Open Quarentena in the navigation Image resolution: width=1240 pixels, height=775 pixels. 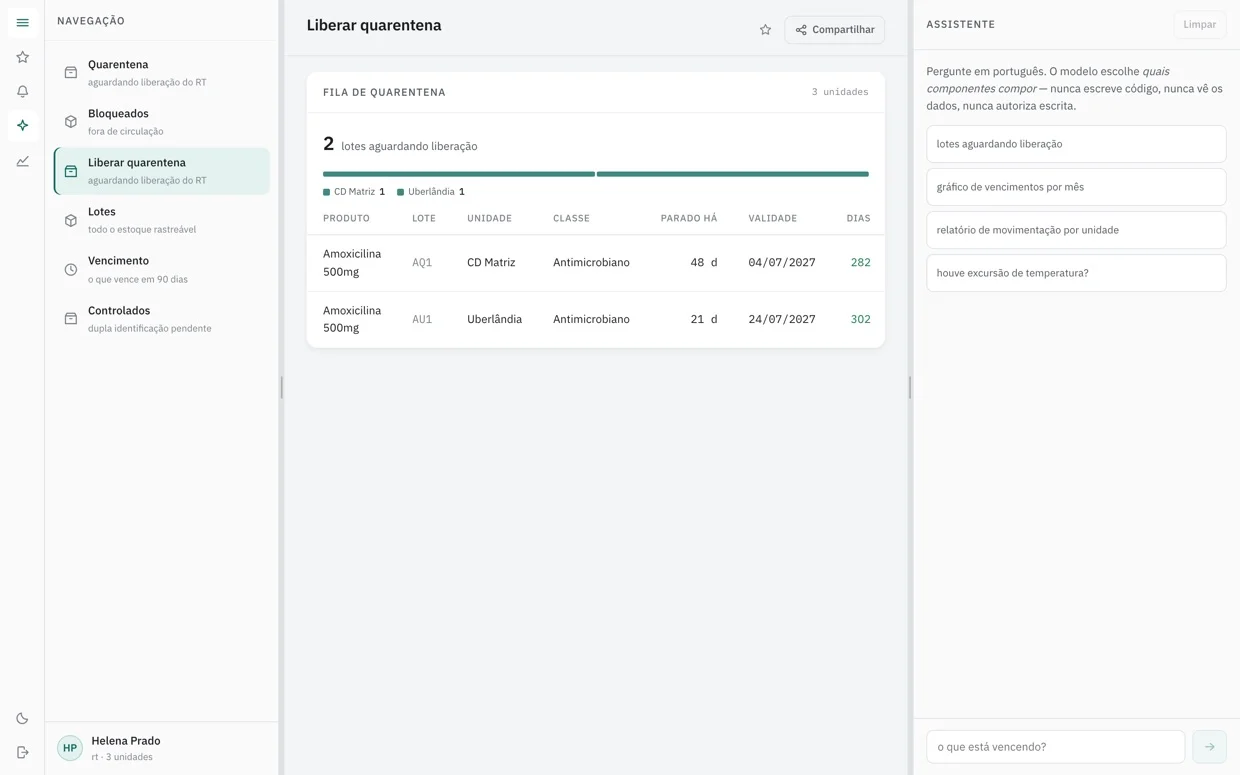(162, 72)
